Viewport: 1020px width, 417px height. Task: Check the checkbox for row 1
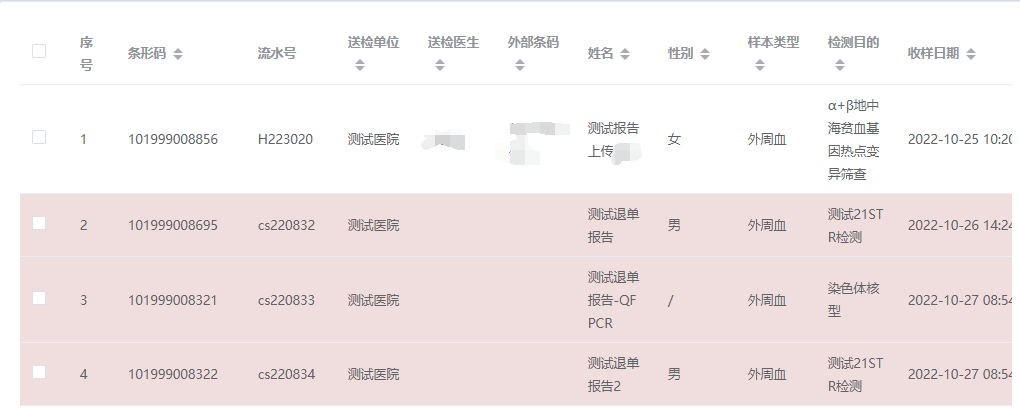click(x=39, y=137)
